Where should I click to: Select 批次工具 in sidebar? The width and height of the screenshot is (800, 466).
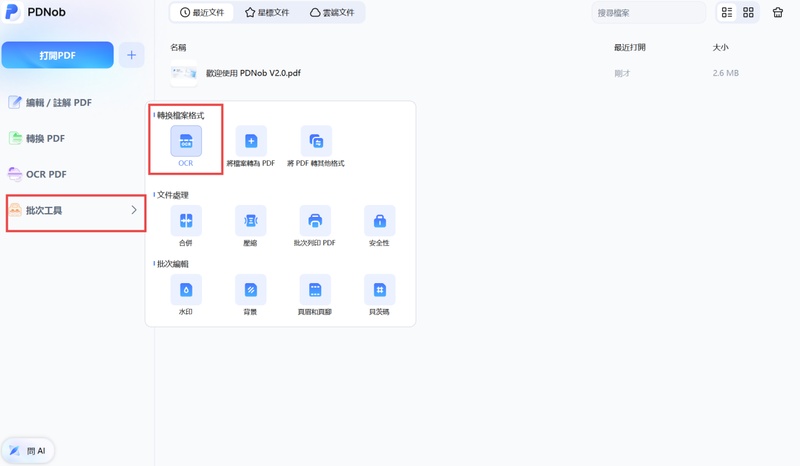(76, 210)
